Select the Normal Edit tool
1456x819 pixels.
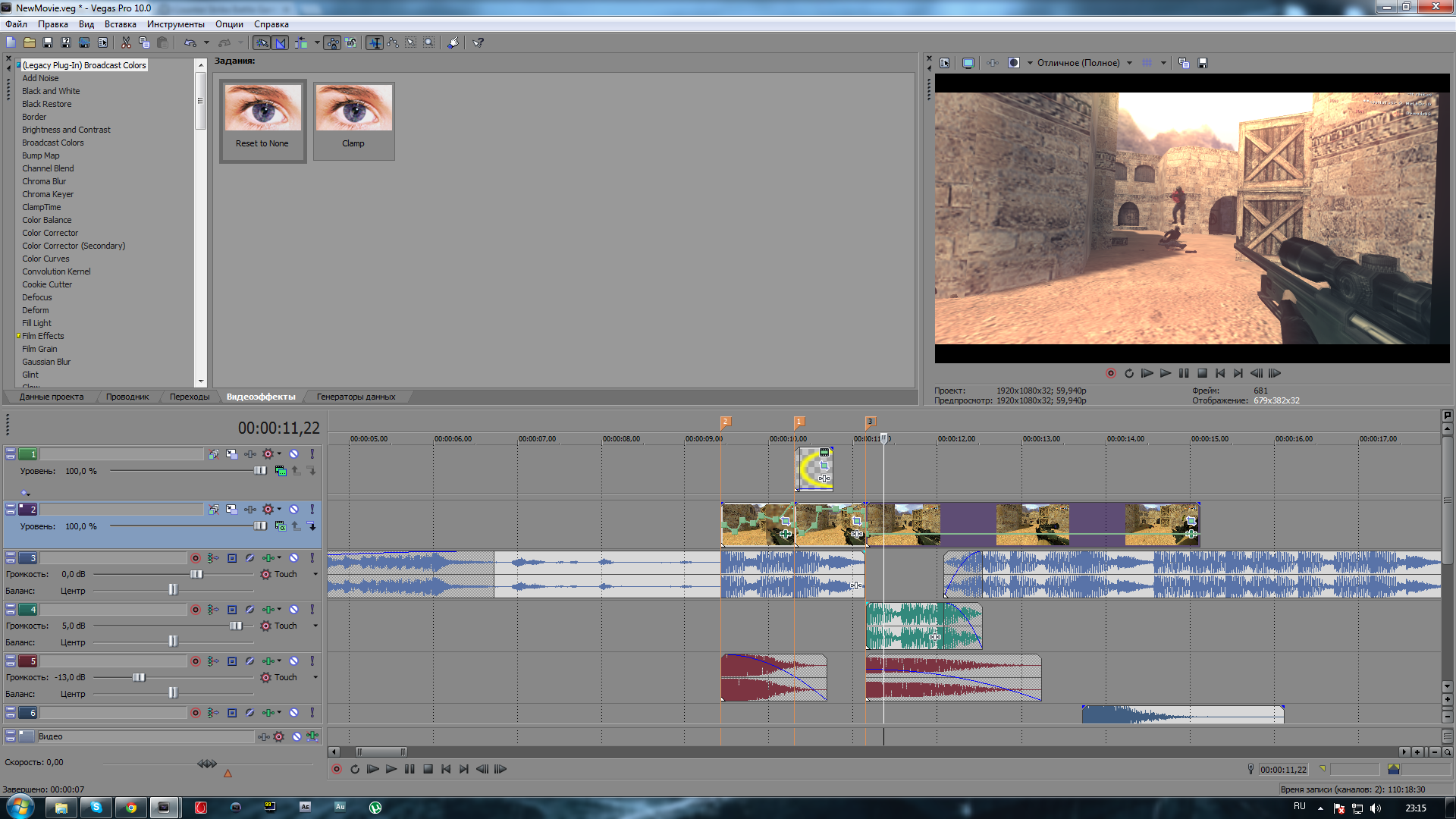coord(375,43)
